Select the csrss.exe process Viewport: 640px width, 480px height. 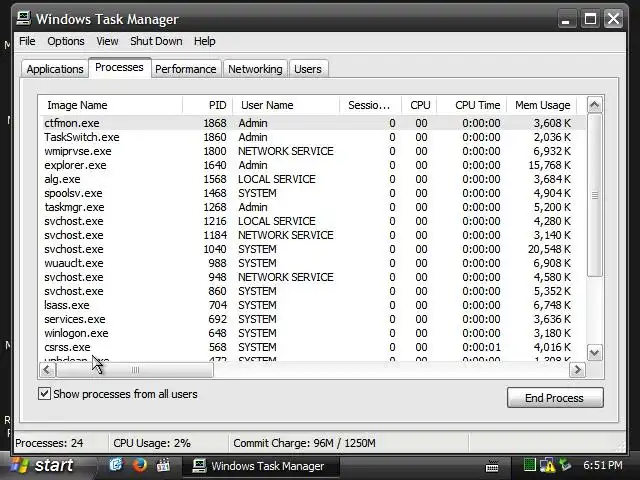pos(313,347)
